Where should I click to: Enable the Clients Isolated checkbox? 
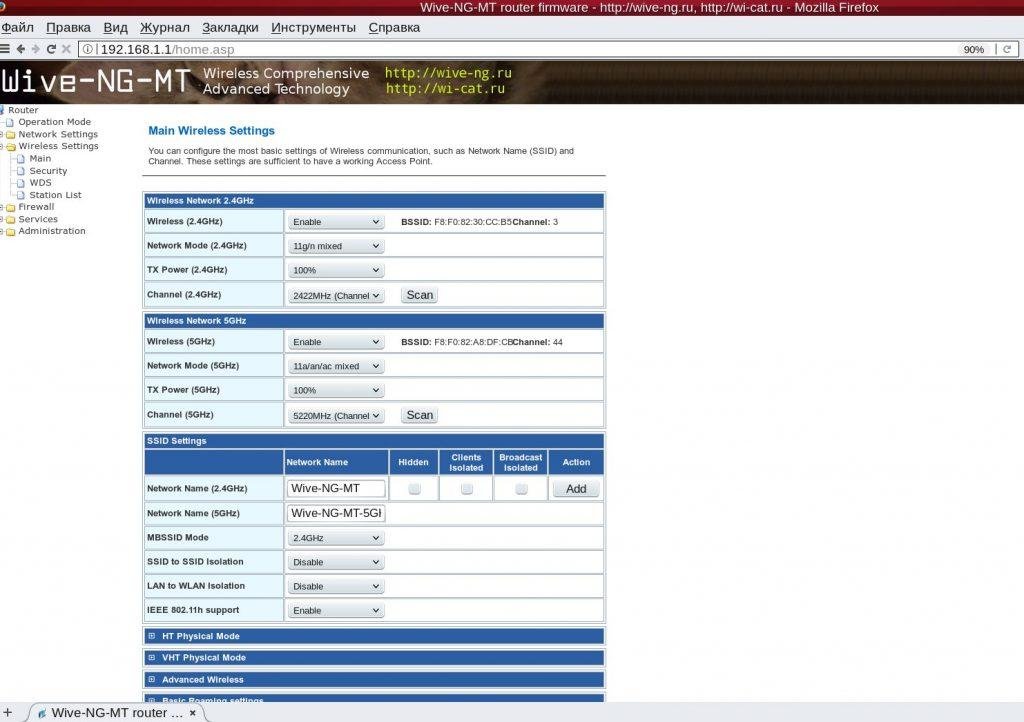[466, 489]
